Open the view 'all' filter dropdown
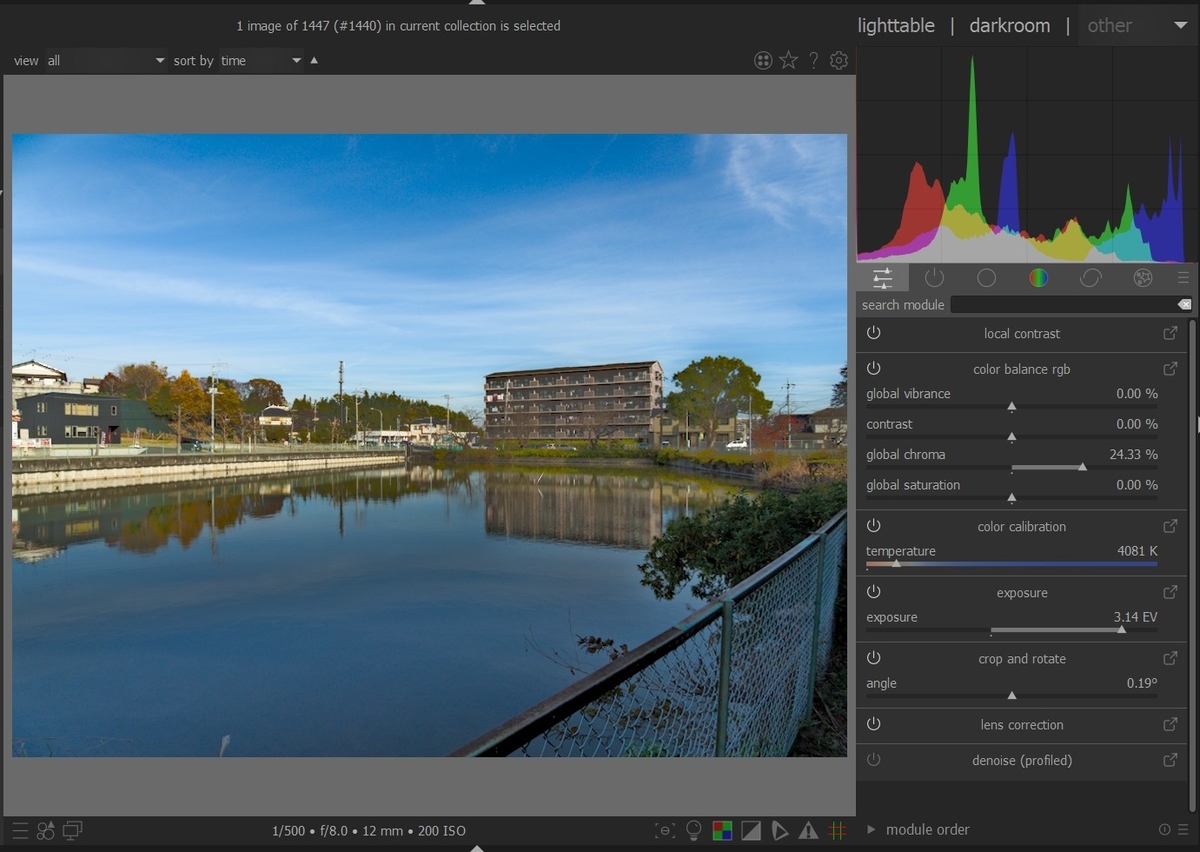1200x852 pixels. (106, 61)
